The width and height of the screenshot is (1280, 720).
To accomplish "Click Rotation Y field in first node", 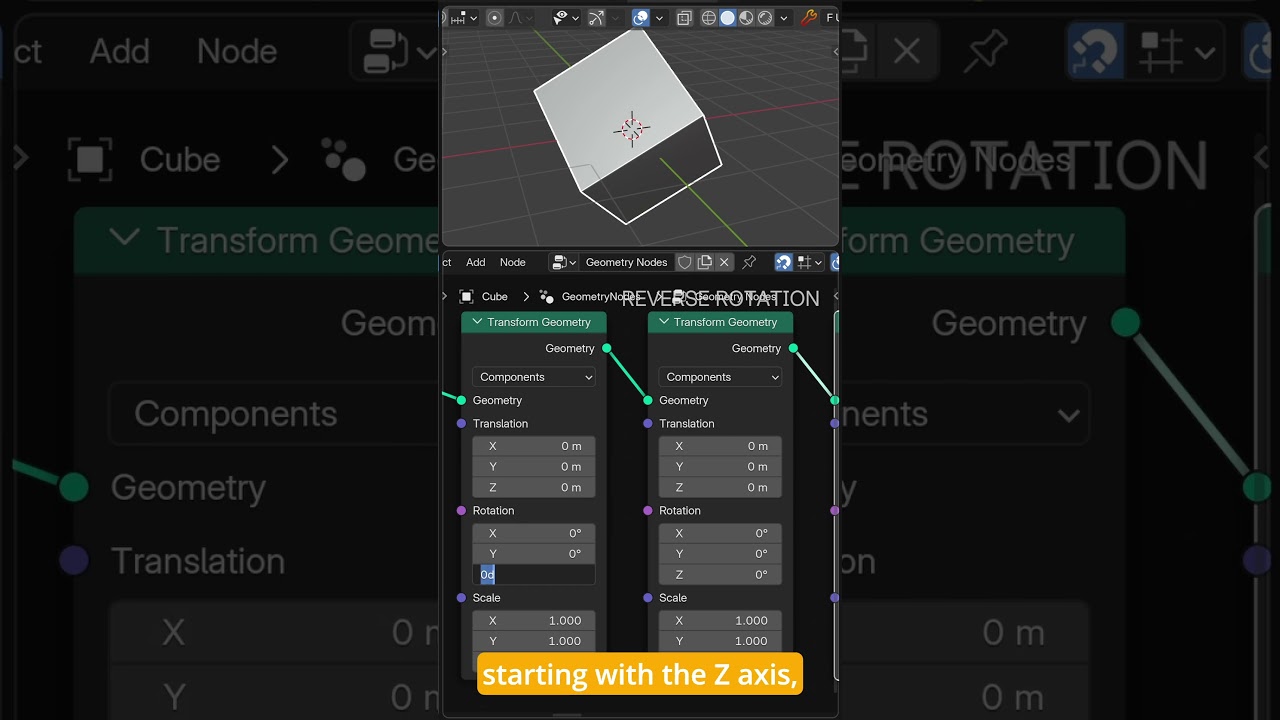I will pyautogui.click(x=534, y=554).
